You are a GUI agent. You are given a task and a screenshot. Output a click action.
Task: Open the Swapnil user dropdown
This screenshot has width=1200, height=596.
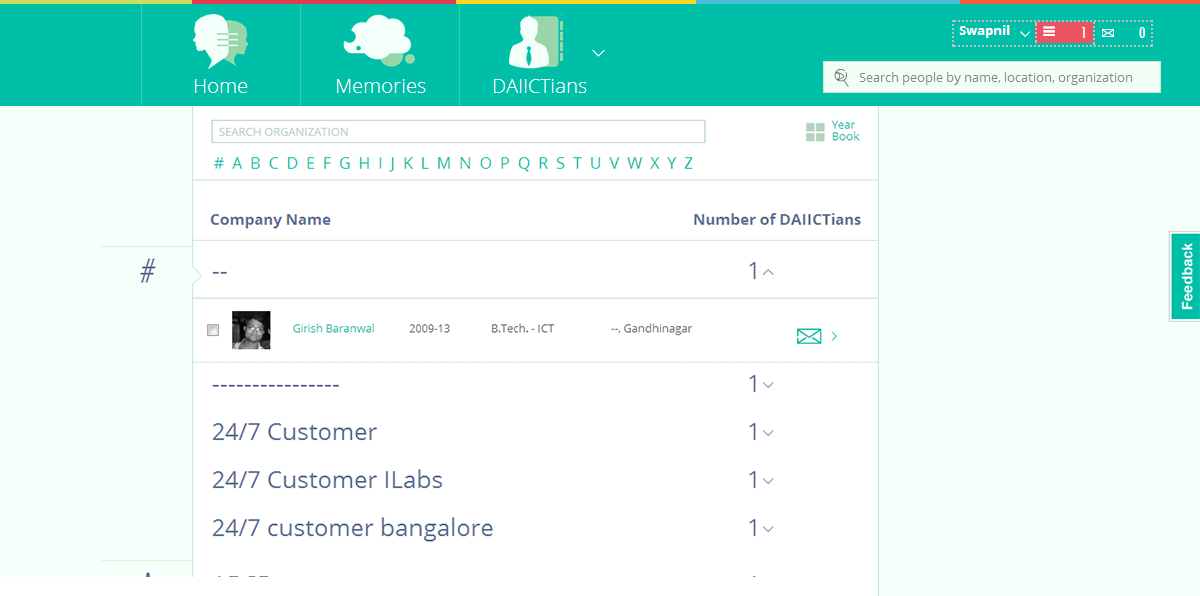coord(994,32)
